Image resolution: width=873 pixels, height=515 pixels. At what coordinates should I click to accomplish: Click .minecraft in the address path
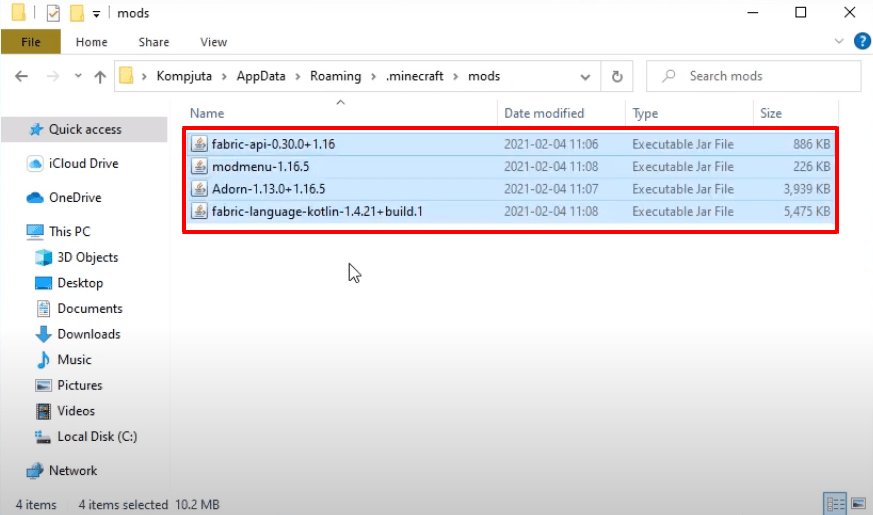click(414, 76)
